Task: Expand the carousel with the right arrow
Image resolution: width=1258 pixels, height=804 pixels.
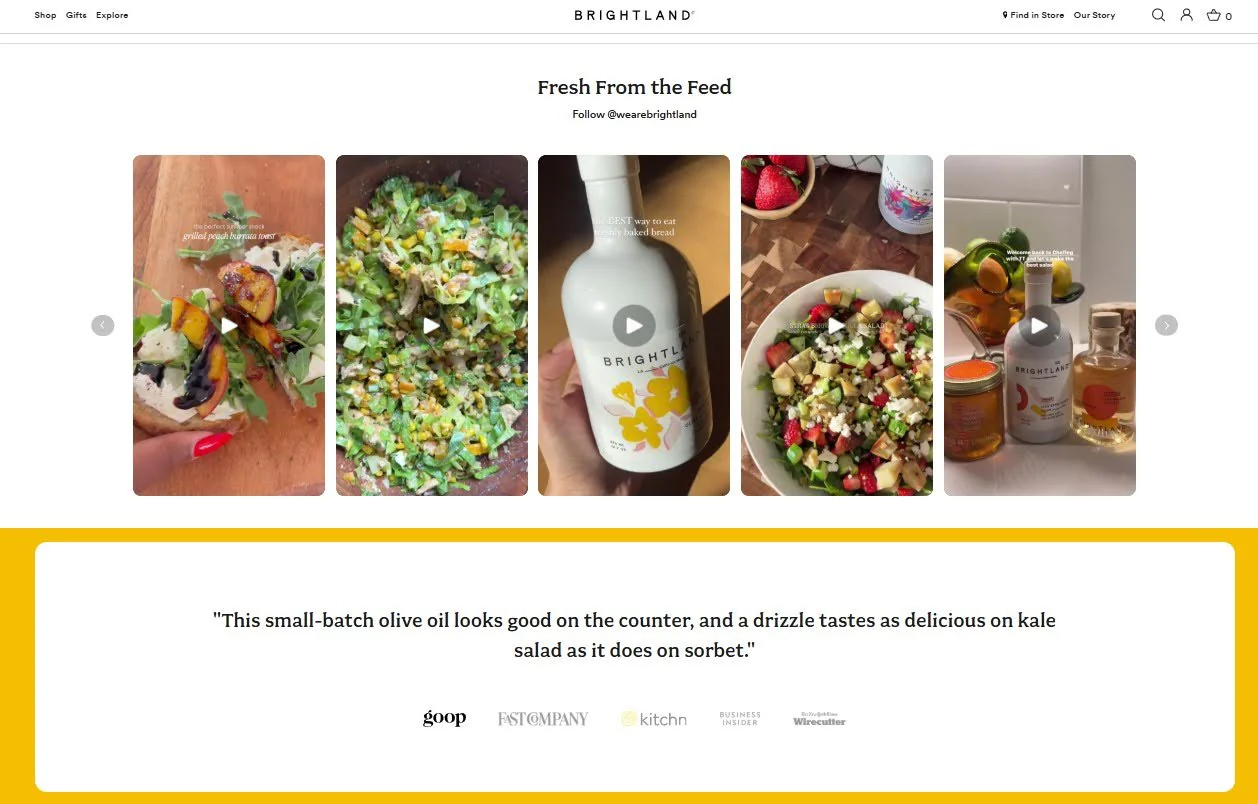Action: coord(1165,325)
